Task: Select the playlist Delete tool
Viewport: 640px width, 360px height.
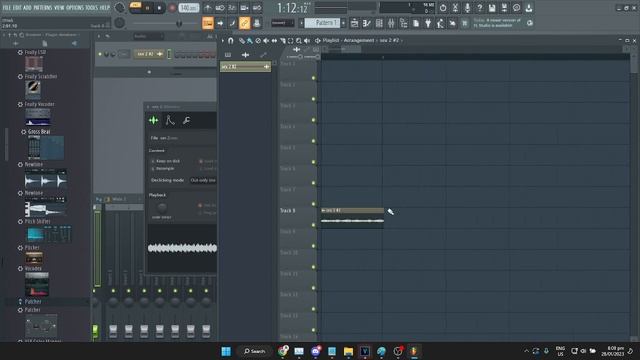Action: (x=258, y=40)
